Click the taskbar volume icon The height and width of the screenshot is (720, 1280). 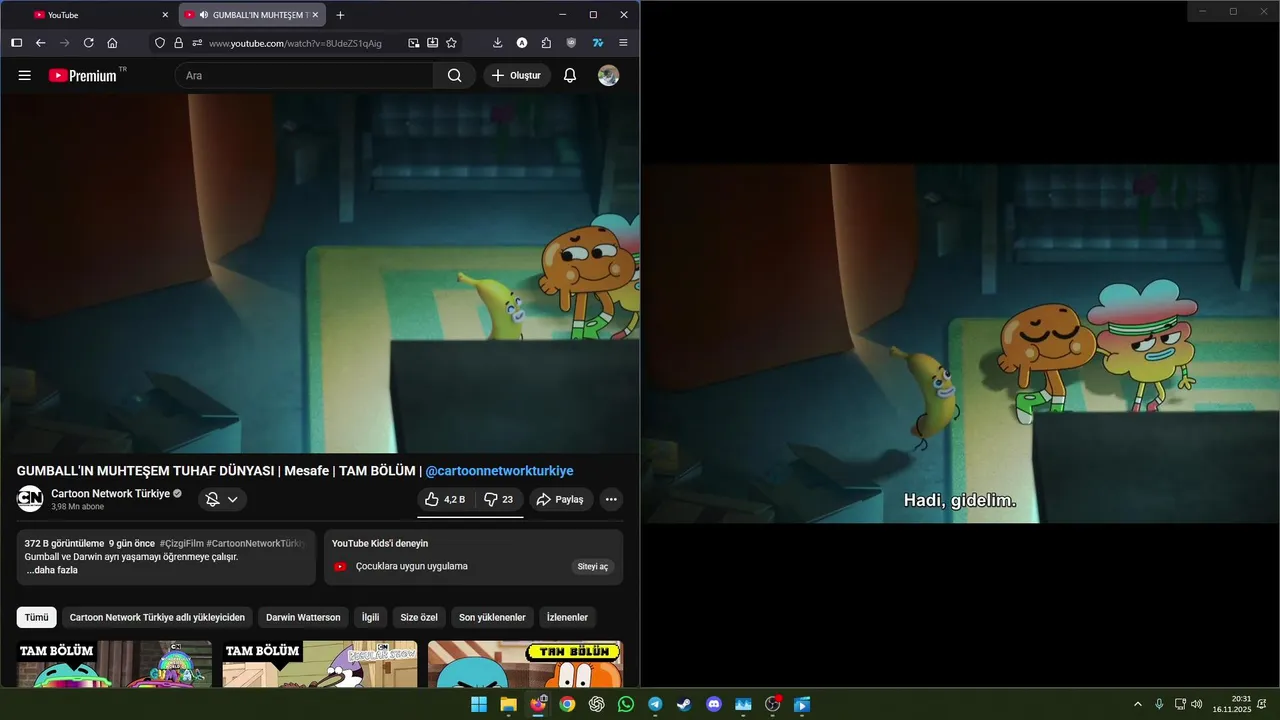click(1197, 704)
